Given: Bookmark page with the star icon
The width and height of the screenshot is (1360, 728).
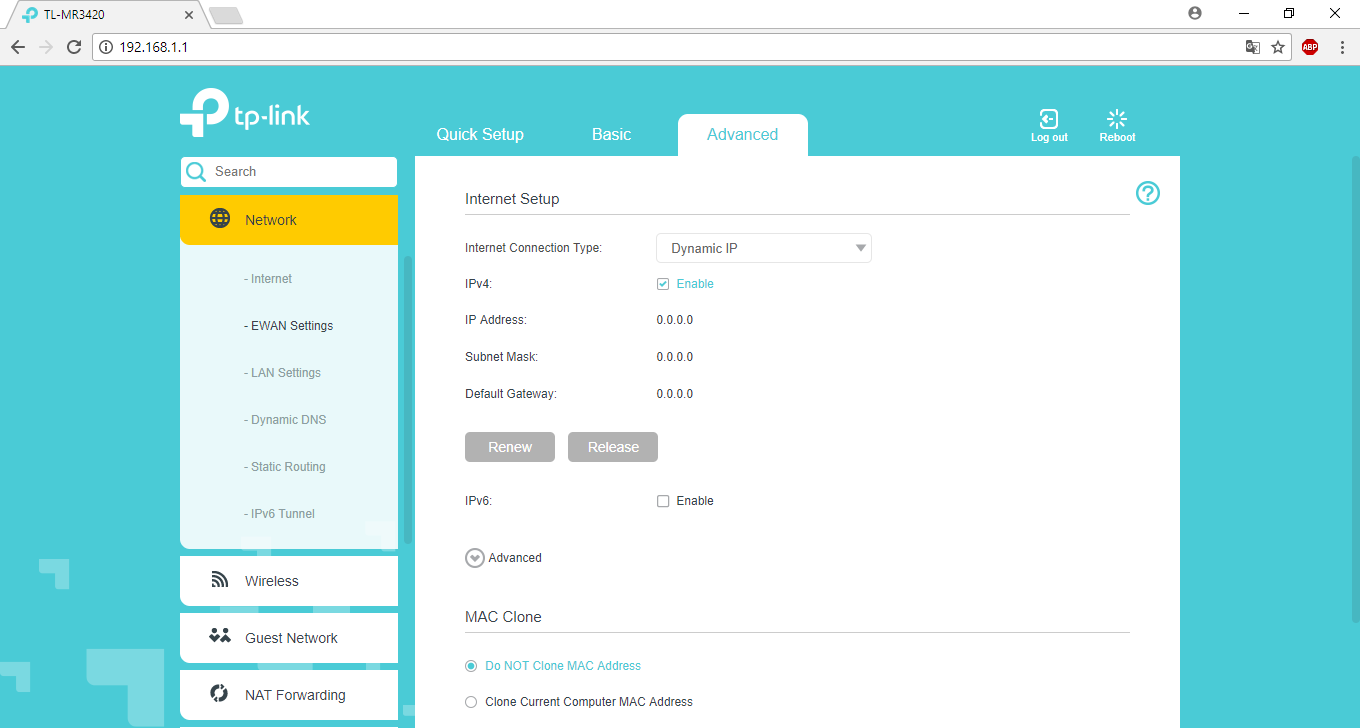Looking at the screenshot, I should [1278, 47].
